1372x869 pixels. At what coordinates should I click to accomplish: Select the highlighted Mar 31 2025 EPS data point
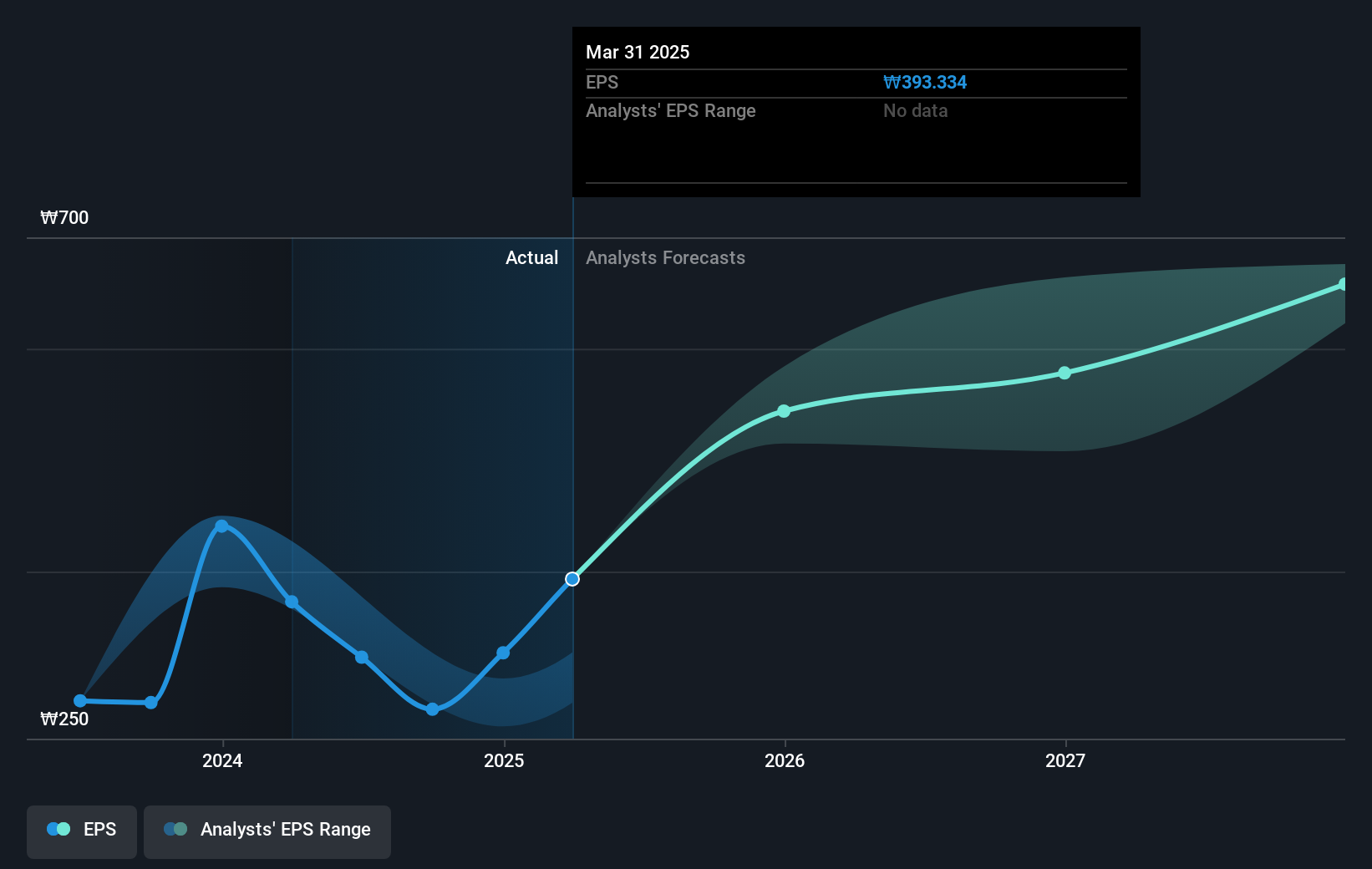click(572, 579)
